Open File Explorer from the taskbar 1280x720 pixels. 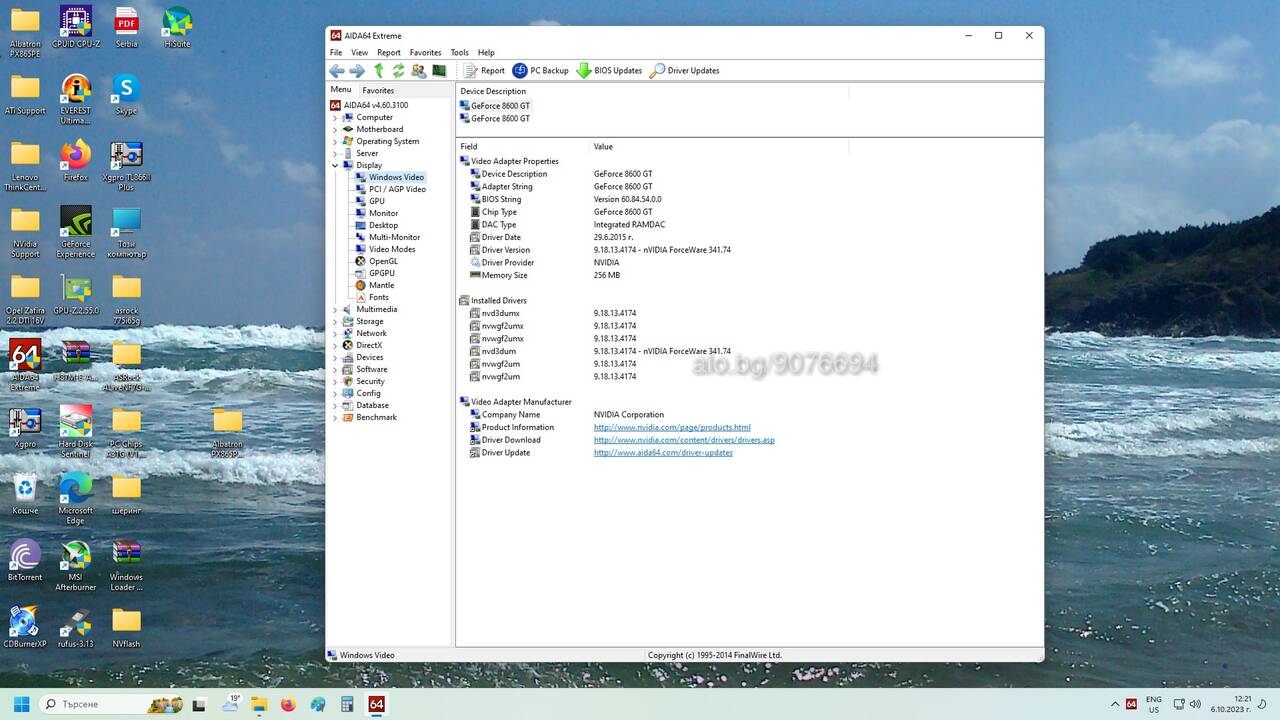[x=260, y=704]
